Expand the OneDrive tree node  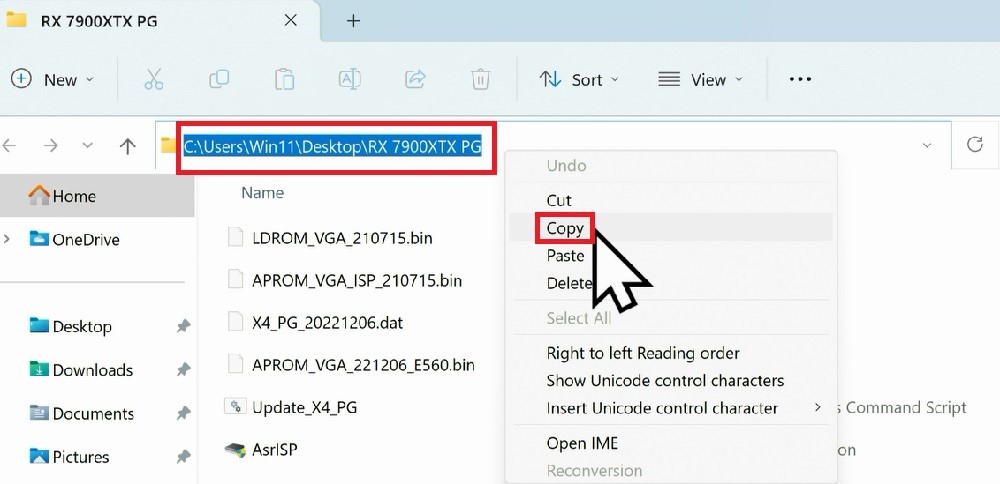pos(9,239)
